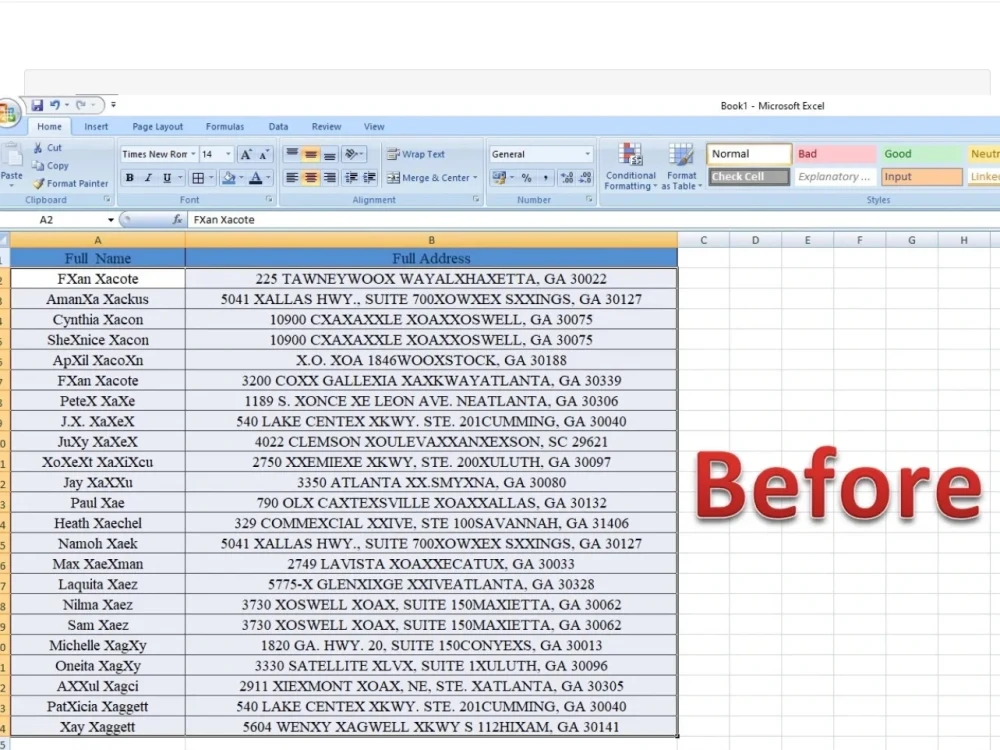Screen dimensions: 1000x750
Task: Open the Name Box dropdown arrow
Action: click(x=110, y=220)
